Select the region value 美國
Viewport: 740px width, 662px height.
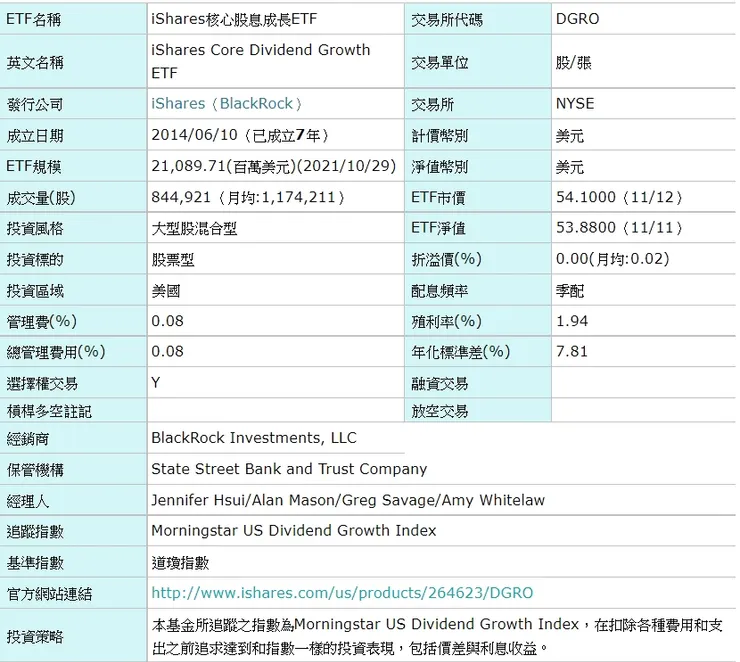pyautogui.click(x=166, y=291)
